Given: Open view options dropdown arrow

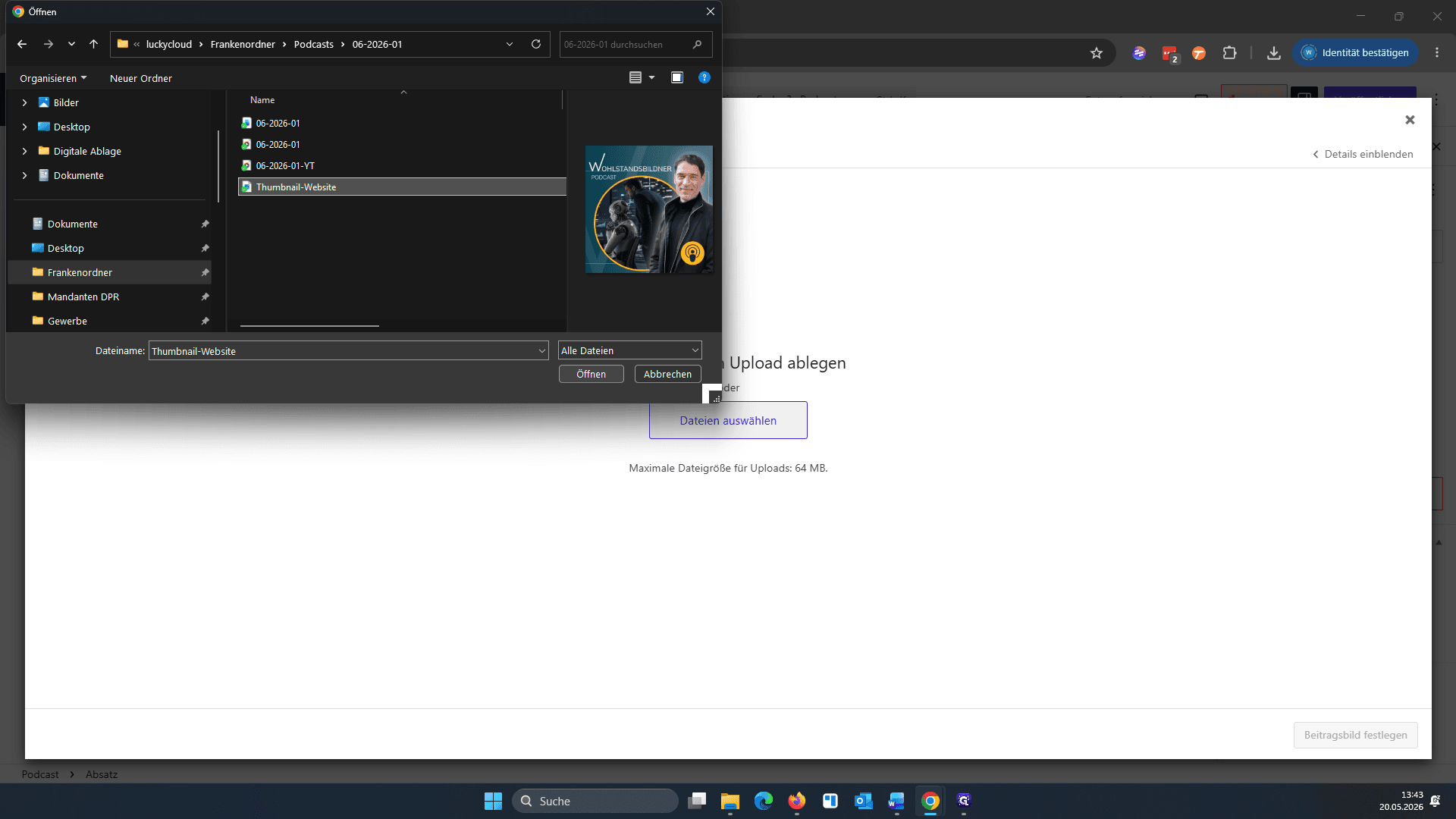Looking at the screenshot, I should tap(651, 77).
